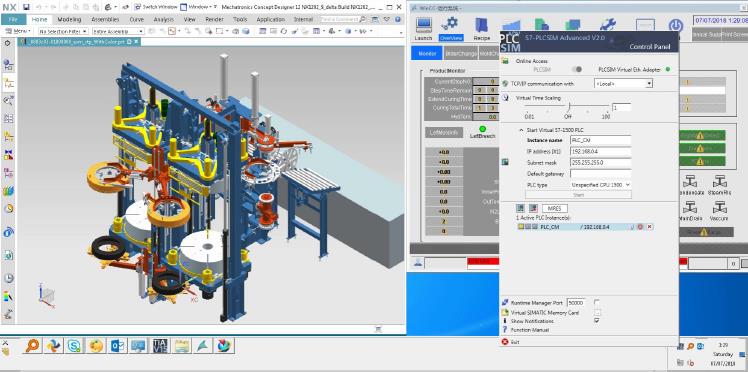Click the blue power icon in WinCC
The image size is (748, 372).
tap(675, 25)
